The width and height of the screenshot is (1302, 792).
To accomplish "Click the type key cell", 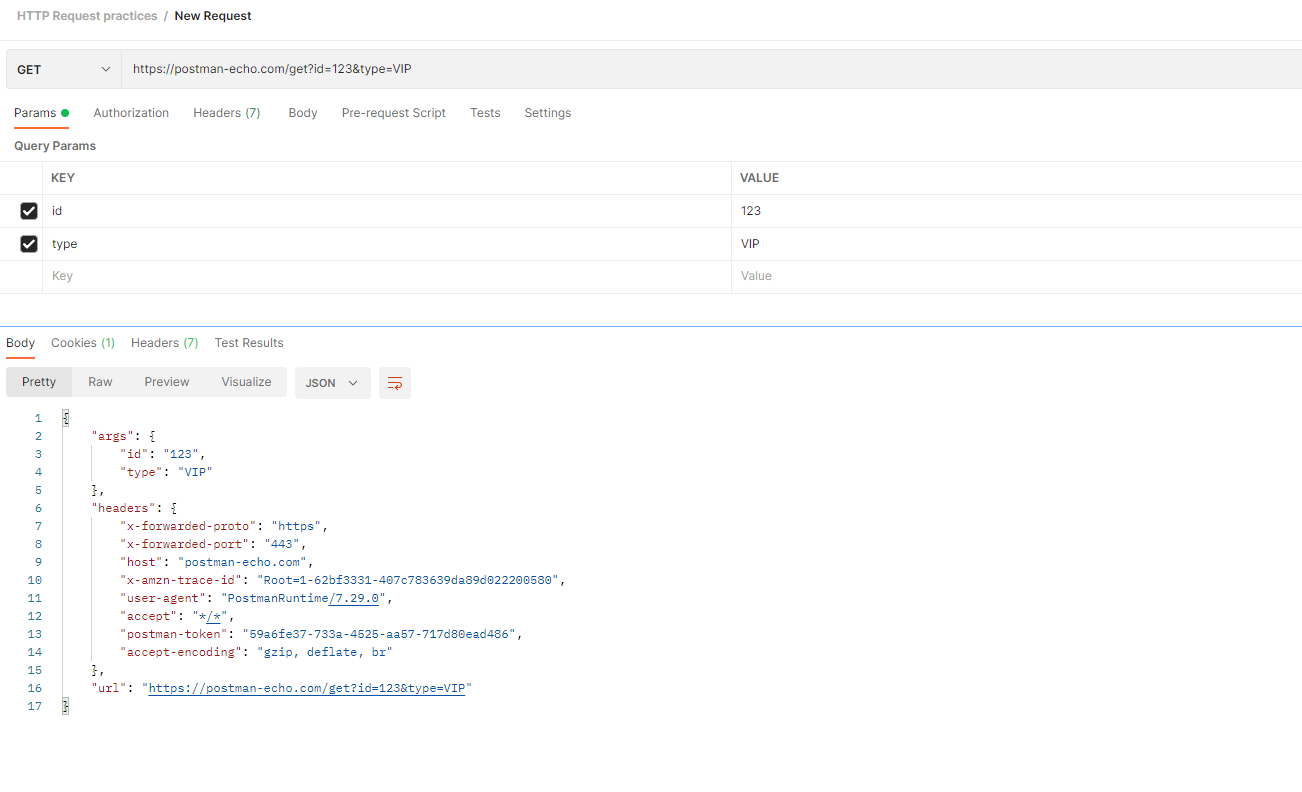I will [x=386, y=244].
